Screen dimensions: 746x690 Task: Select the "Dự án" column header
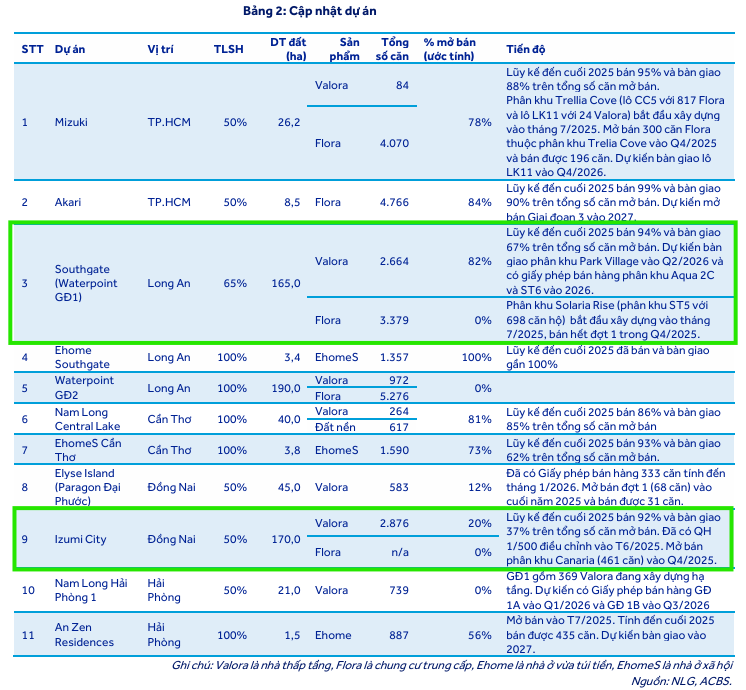click(70, 49)
